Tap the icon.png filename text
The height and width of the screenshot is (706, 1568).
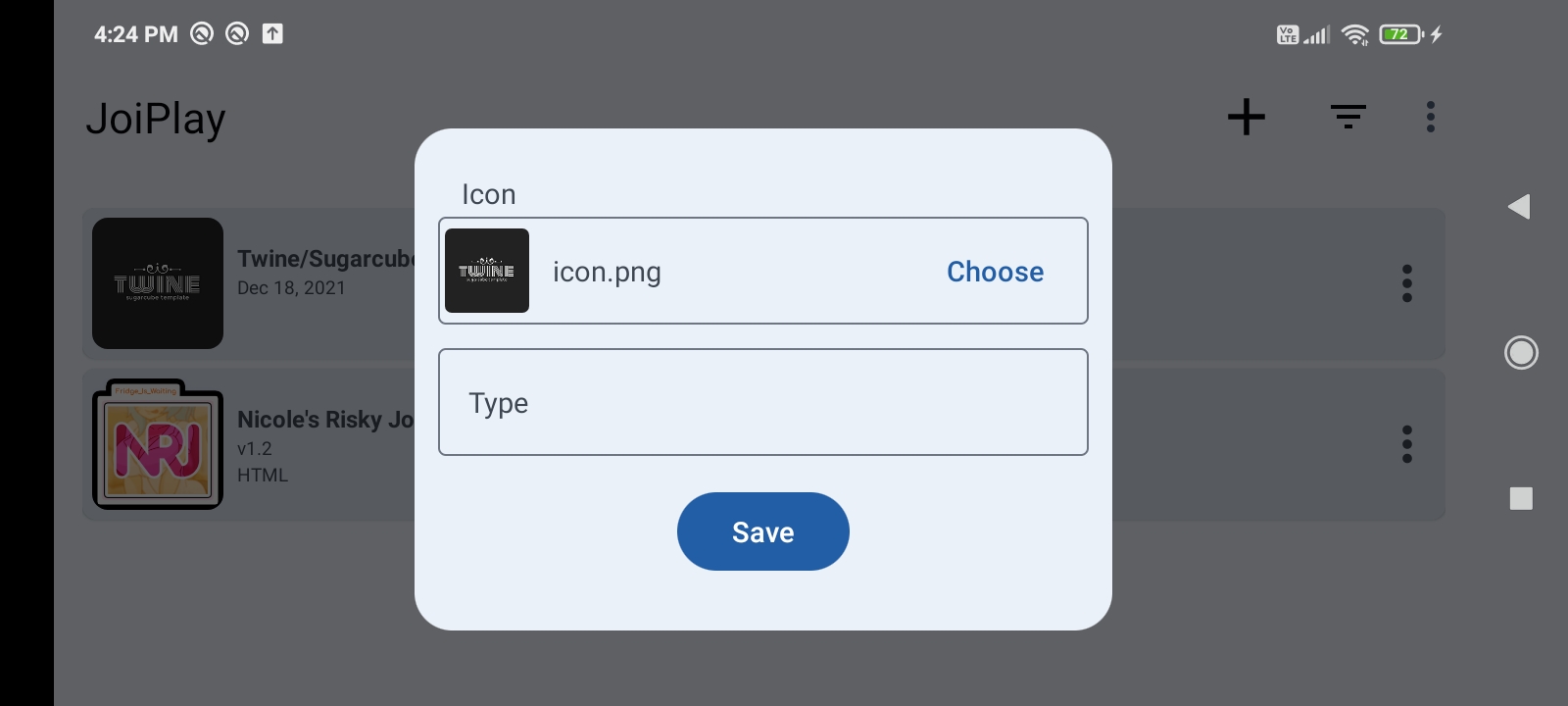pyautogui.click(x=607, y=272)
